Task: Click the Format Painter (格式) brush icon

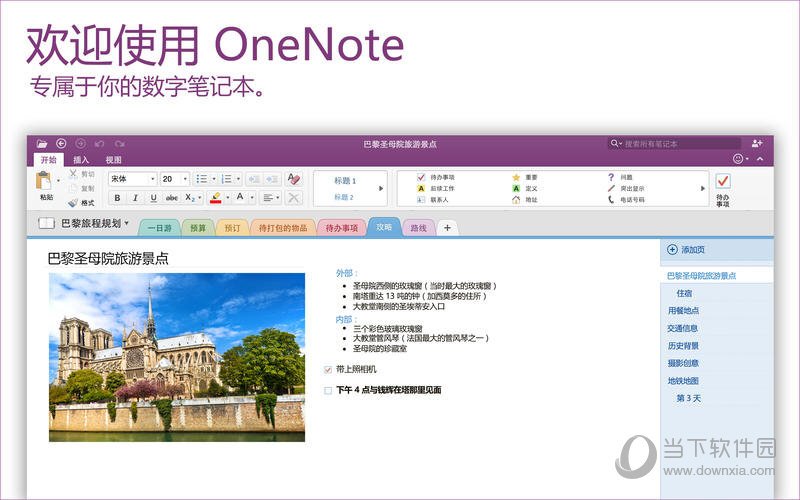Action: 73,203
